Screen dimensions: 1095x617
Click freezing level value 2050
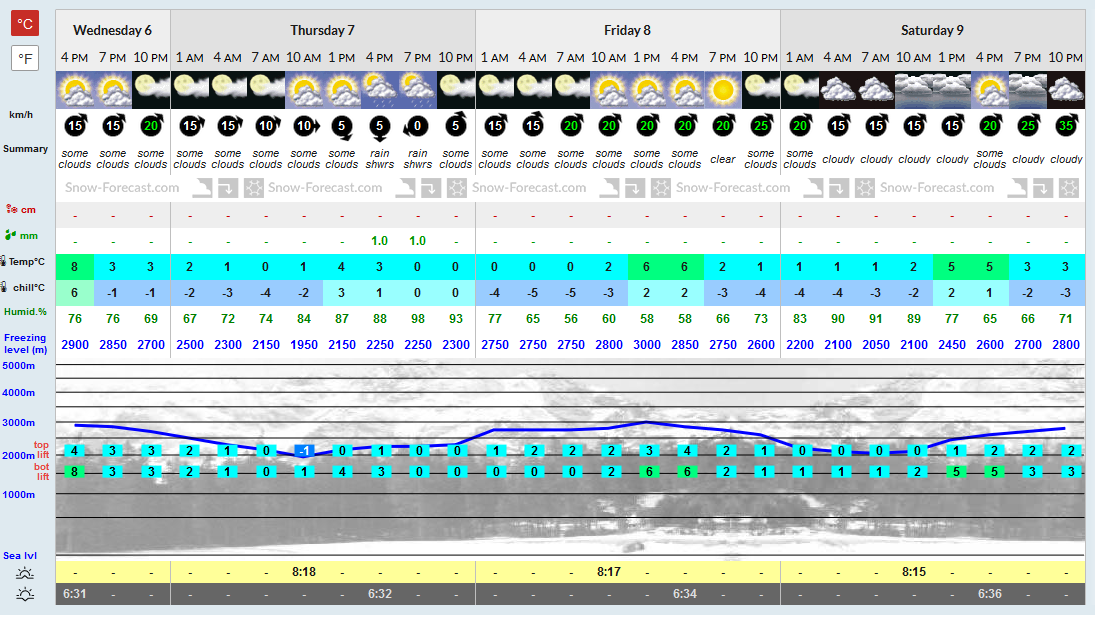(x=876, y=345)
